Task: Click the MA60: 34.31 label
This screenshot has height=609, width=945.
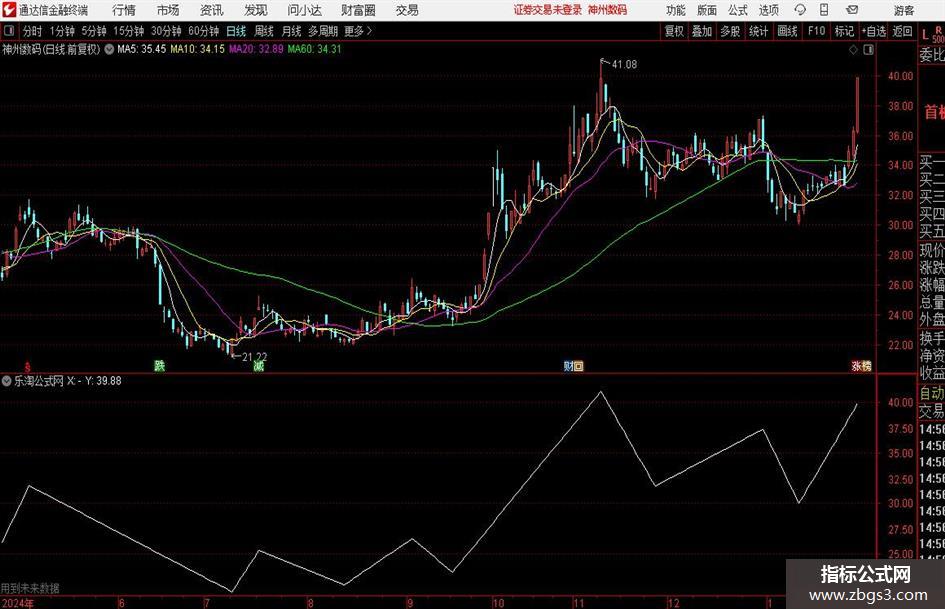Action: 314,49
